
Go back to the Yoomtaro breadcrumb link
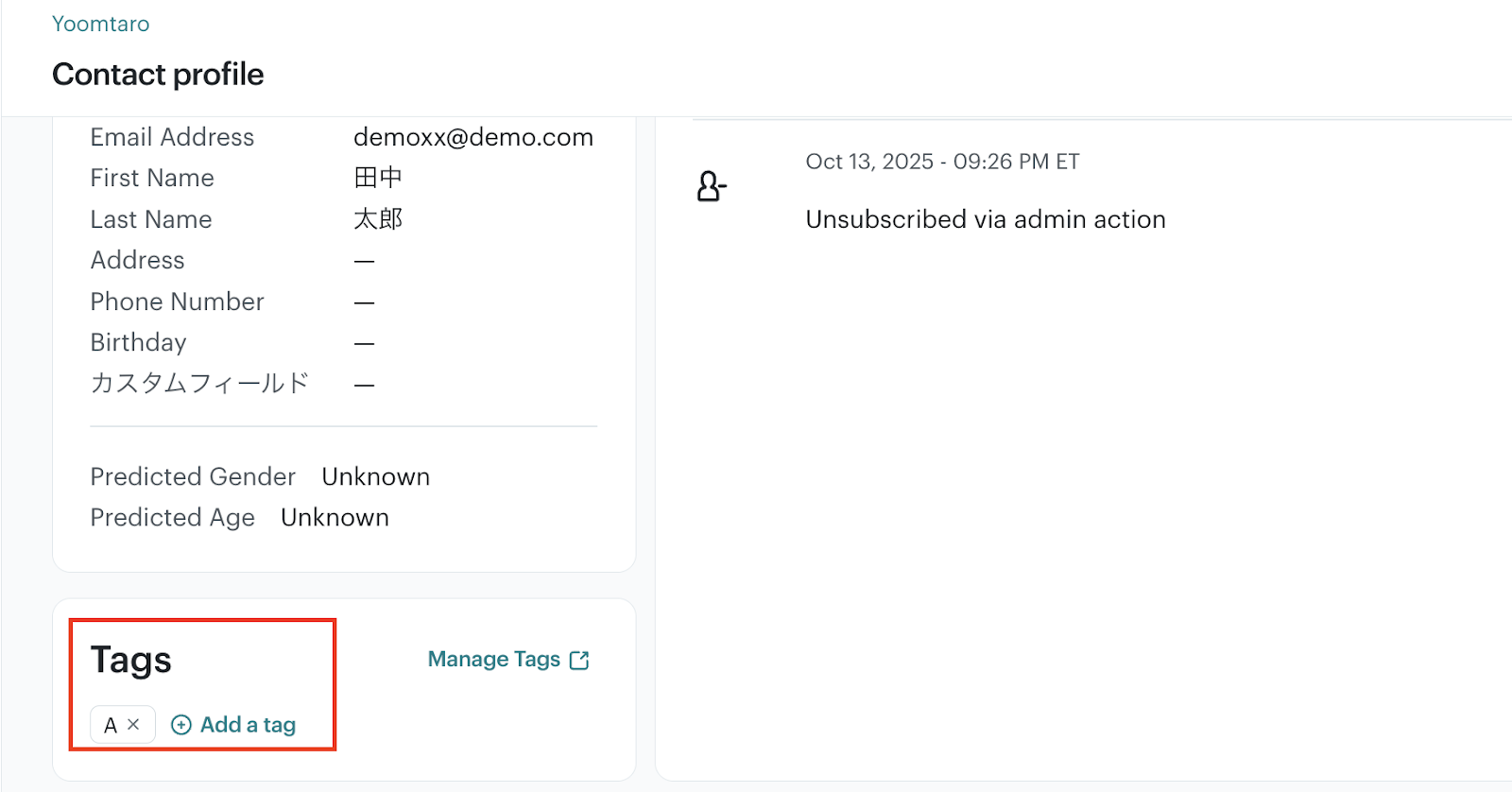(100, 24)
